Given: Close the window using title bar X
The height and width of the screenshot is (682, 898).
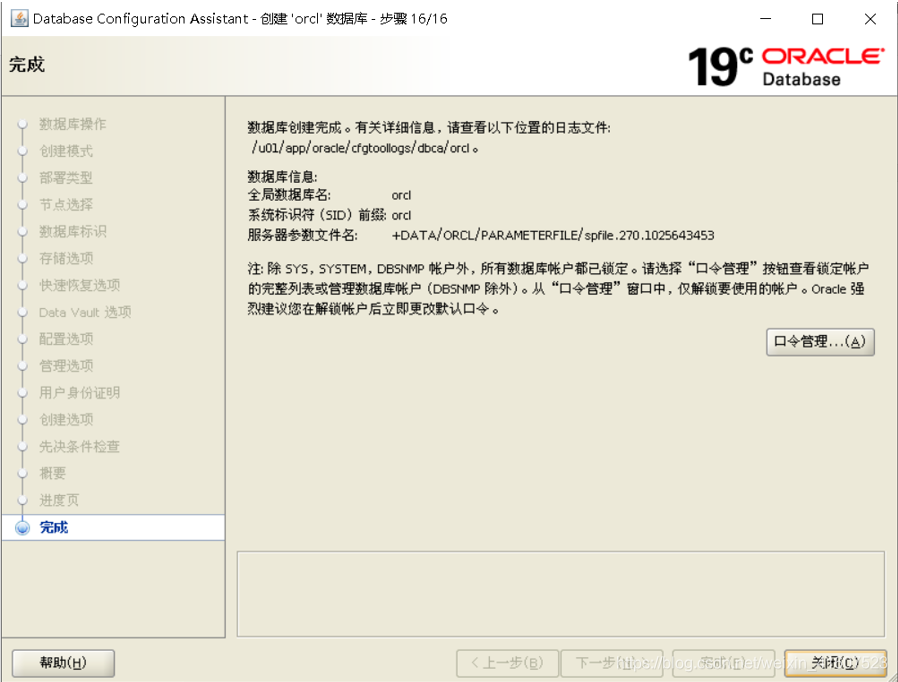Looking at the screenshot, I should (x=870, y=19).
